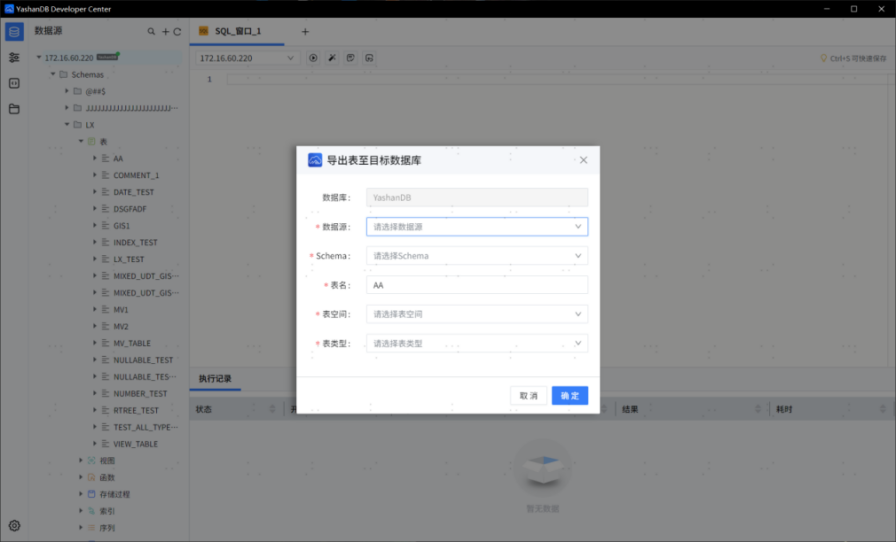The image size is (896, 542).
Task: Run SQL with the execute icon
Action: coord(313,58)
